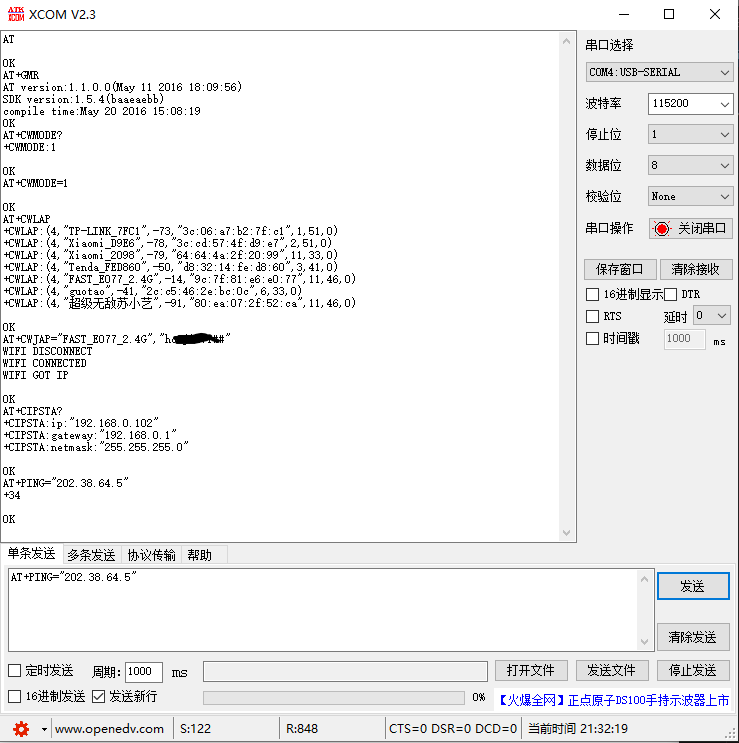Screen dimensions: 739x743
Task: Click the send box scroll down arrow
Action: point(644,642)
